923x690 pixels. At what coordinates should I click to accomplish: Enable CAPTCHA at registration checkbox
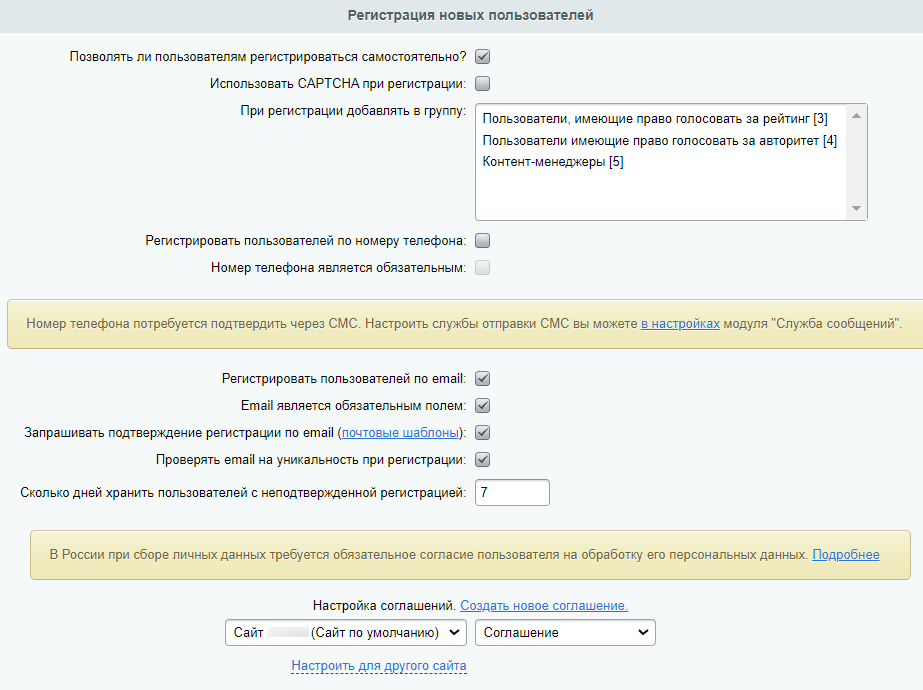coord(482,84)
